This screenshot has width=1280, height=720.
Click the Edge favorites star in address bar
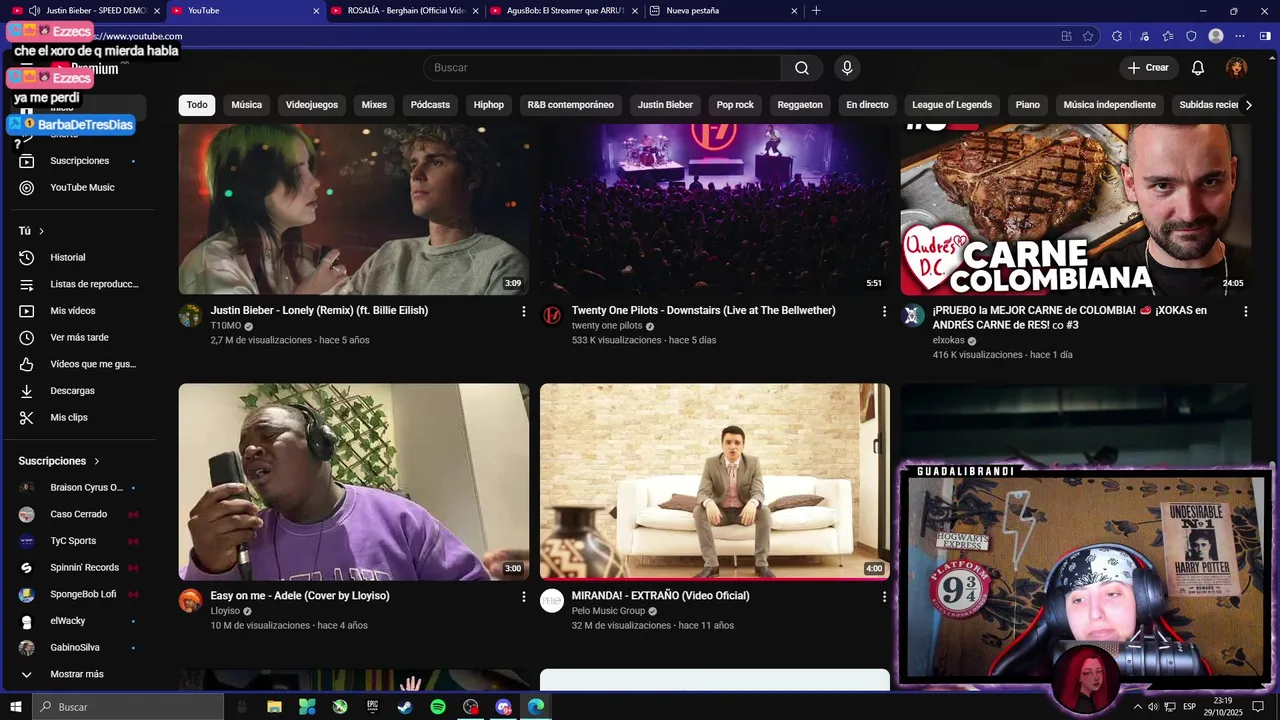pos(1089,36)
